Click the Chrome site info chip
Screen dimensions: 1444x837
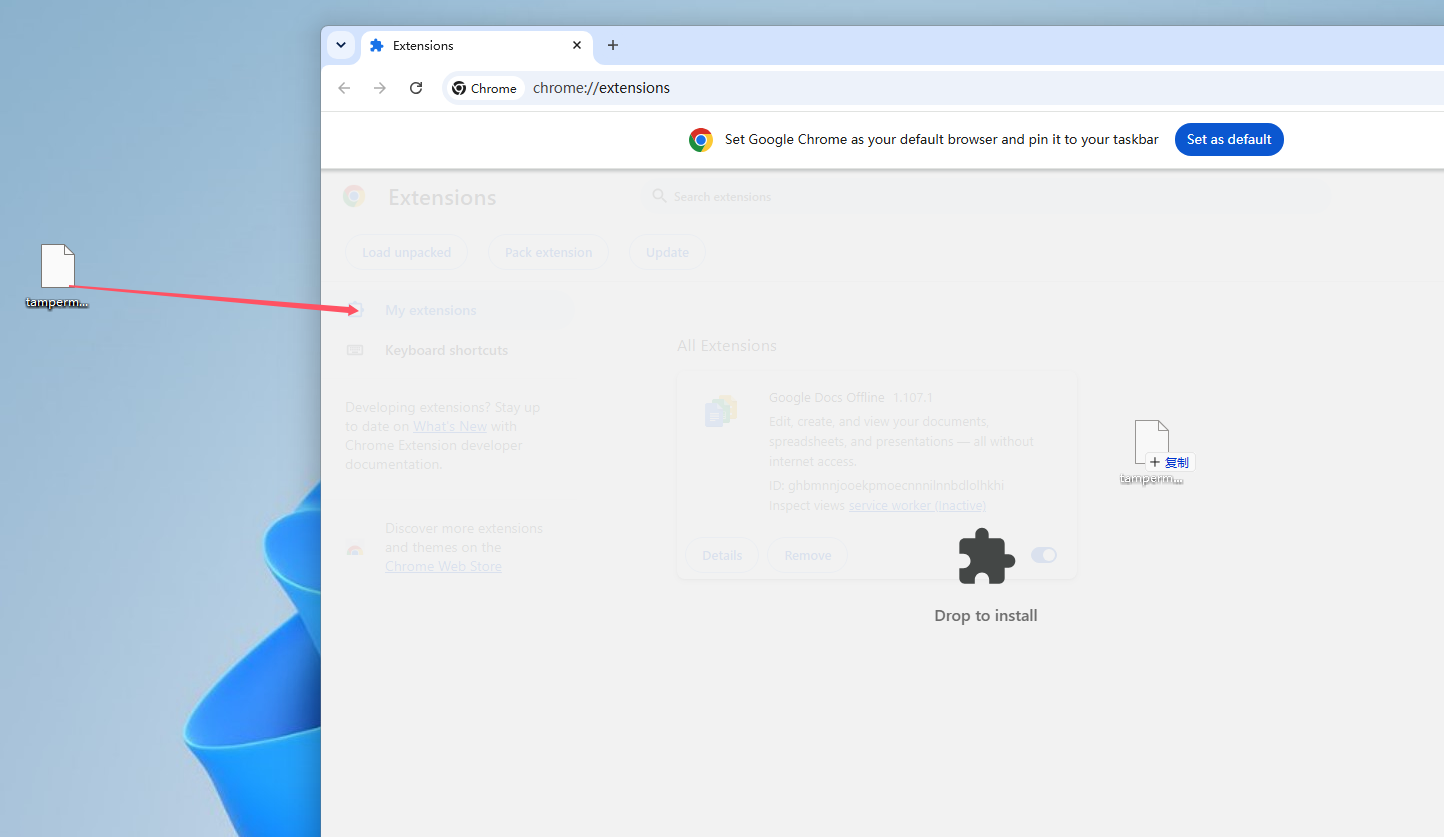tap(485, 88)
